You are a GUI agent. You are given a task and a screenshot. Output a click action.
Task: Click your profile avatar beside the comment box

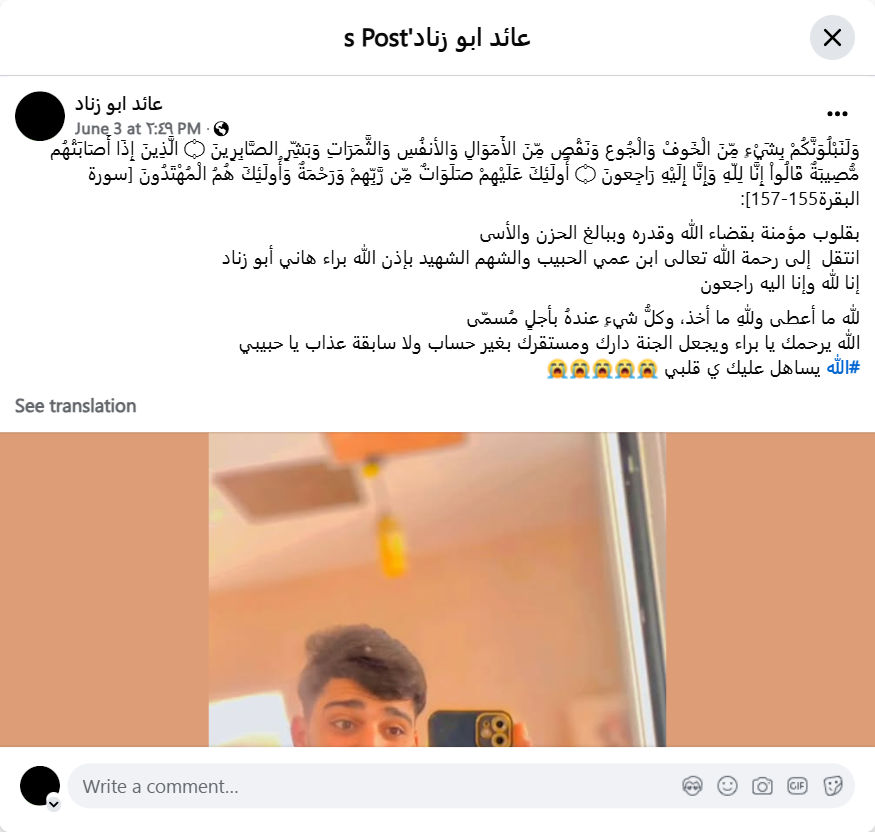click(40, 786)
